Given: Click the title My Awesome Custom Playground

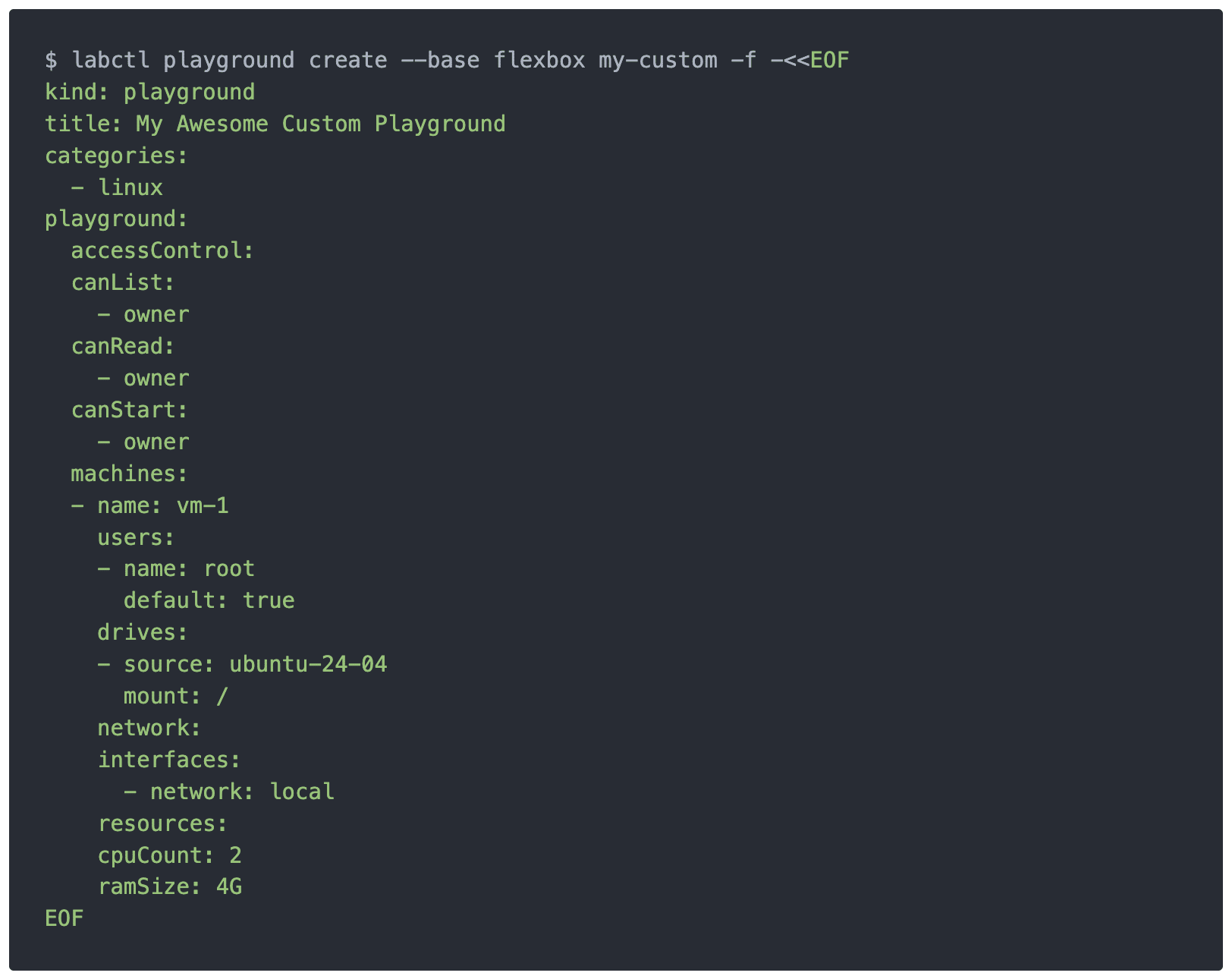Looking at the screenshot, I should (x=321, y=124).
